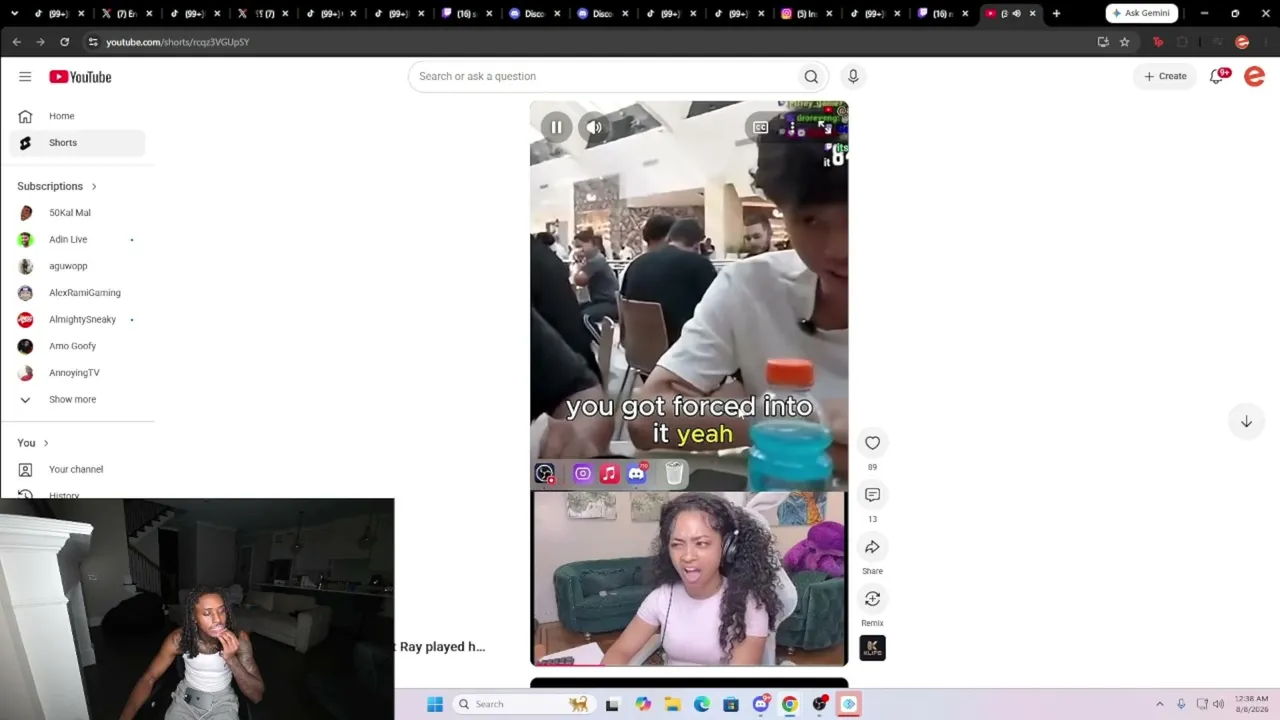This screenshot has width=1280, height=720.
Task: Click the Ask Gemini button
Action: (1141, 14)
